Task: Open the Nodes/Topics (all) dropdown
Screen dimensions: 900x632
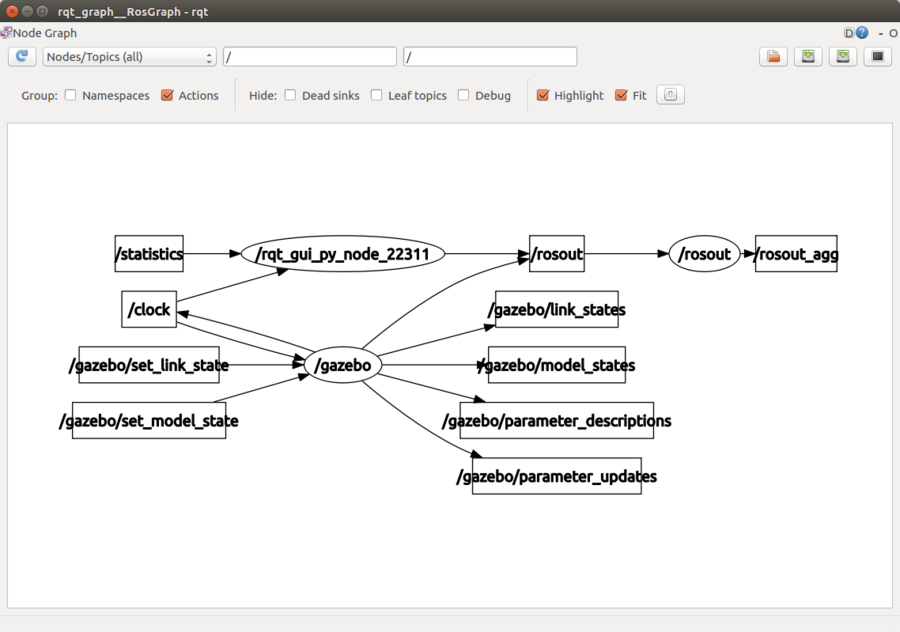Action: [x=130, y=56]
